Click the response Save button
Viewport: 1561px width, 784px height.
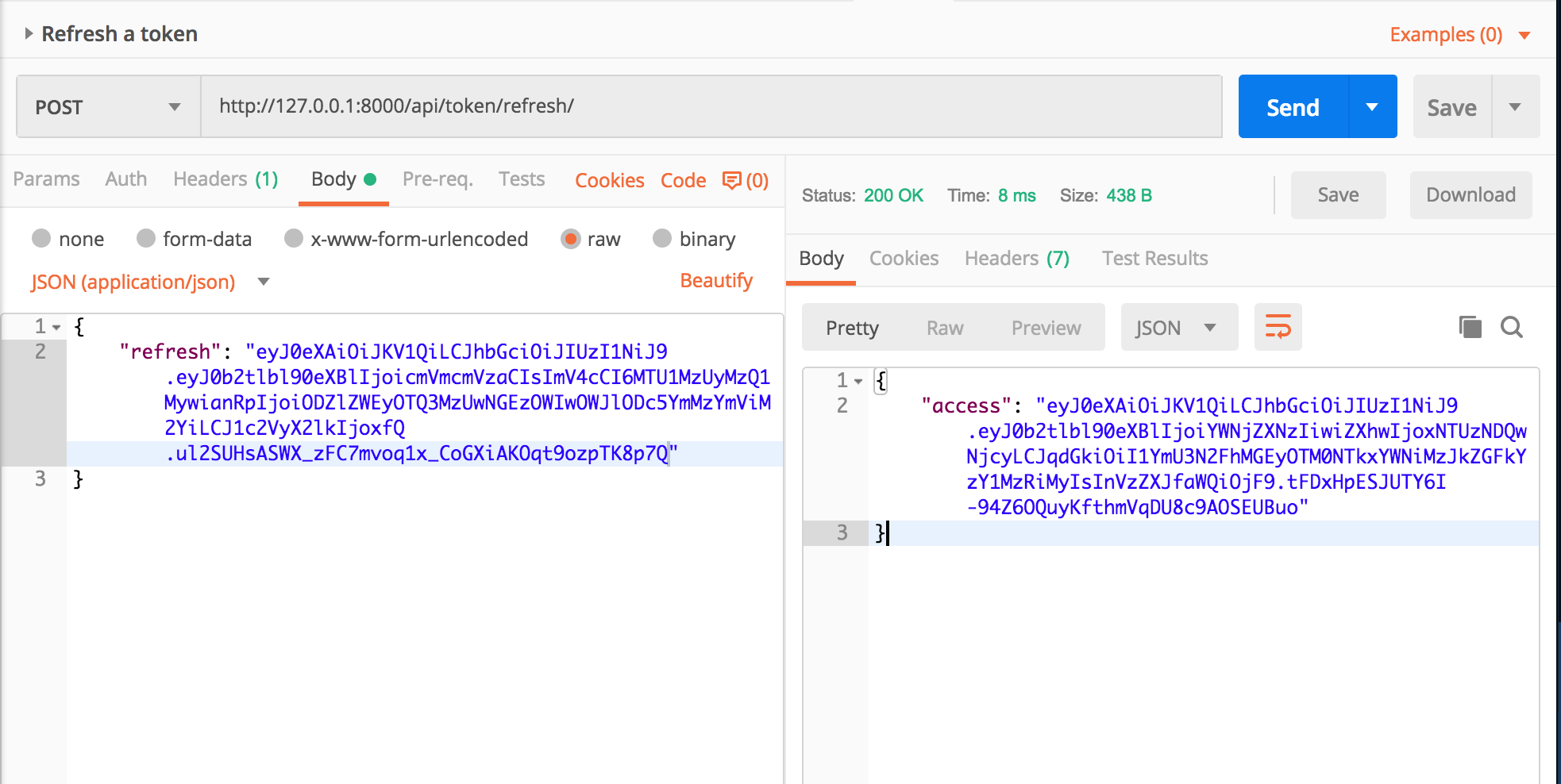pos(1338,195)
